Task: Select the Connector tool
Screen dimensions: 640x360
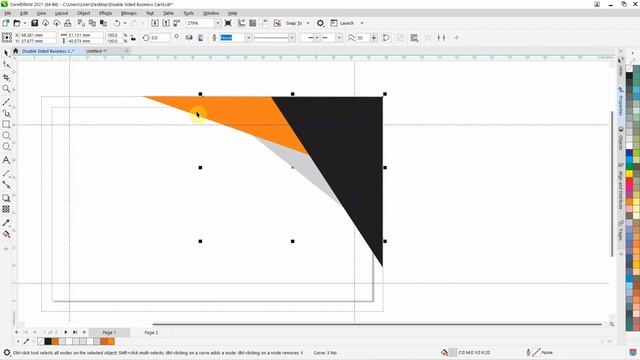Action: 6,184
